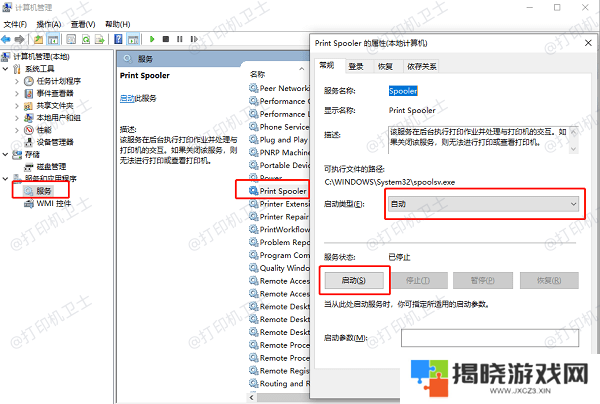Switch to the 依存关系 tab

click(422, 67)
